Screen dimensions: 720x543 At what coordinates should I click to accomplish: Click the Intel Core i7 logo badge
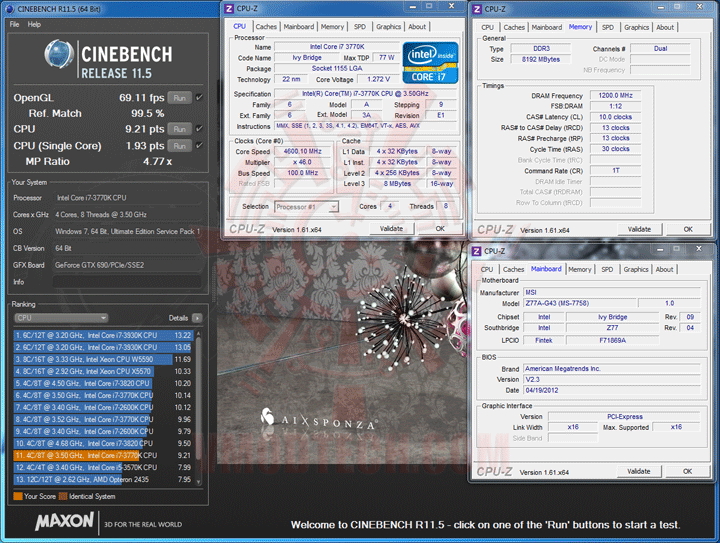pyautogui.click(x=430, y=62)
